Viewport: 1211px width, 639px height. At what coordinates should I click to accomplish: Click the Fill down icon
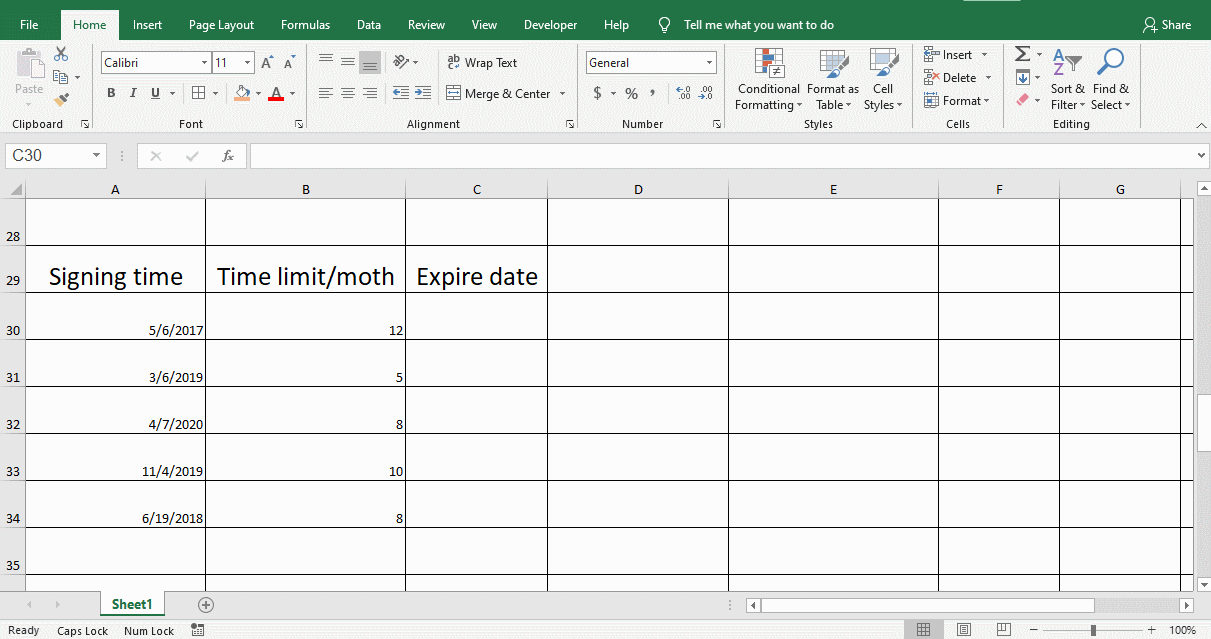[x=1022, y=77]
